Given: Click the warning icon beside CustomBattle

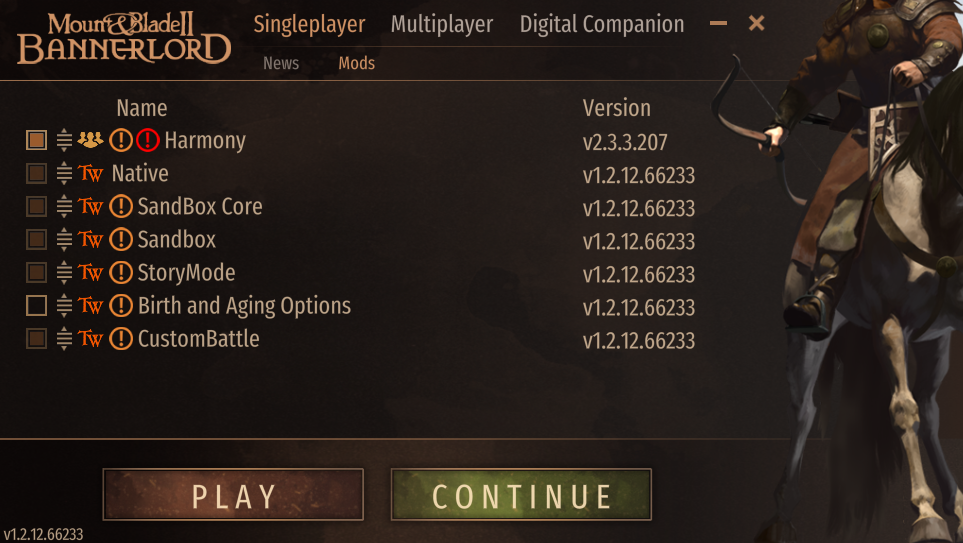Looking at the screenshot, I should (121, 338).
